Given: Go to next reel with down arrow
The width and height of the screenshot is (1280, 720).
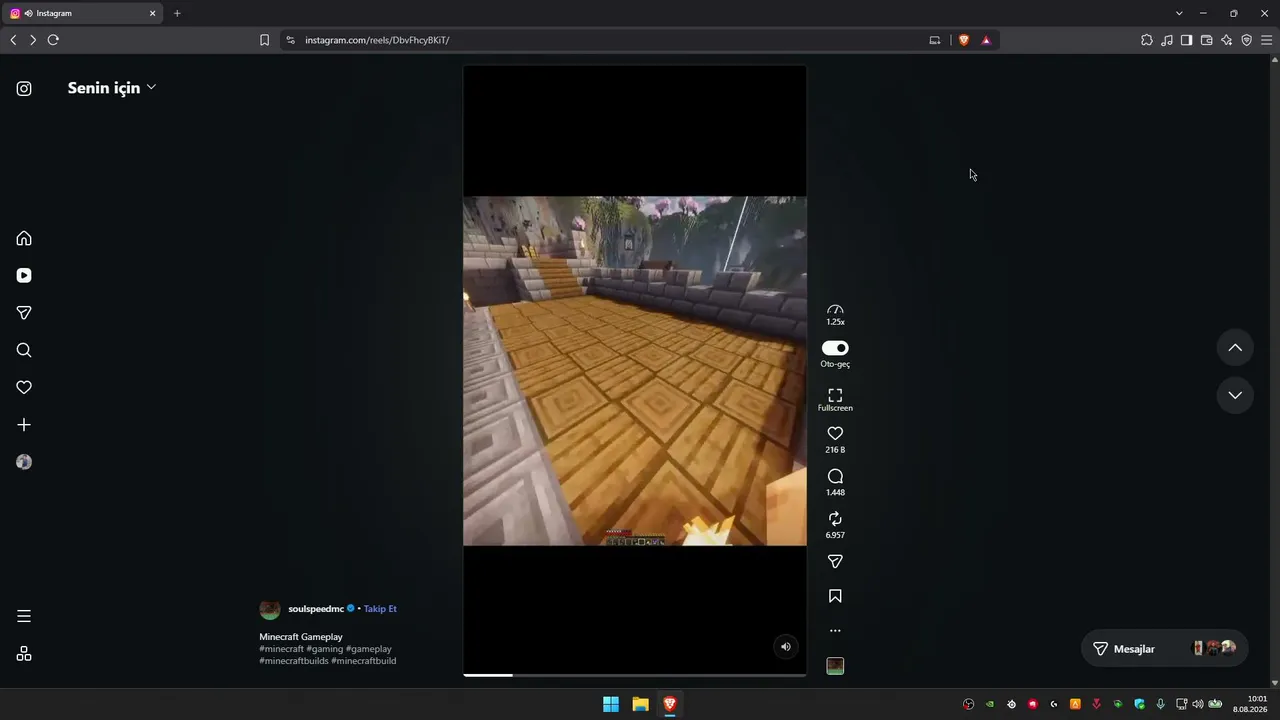Looking at the screenshot, I should pyautogui.click(x=1235, y=395).
